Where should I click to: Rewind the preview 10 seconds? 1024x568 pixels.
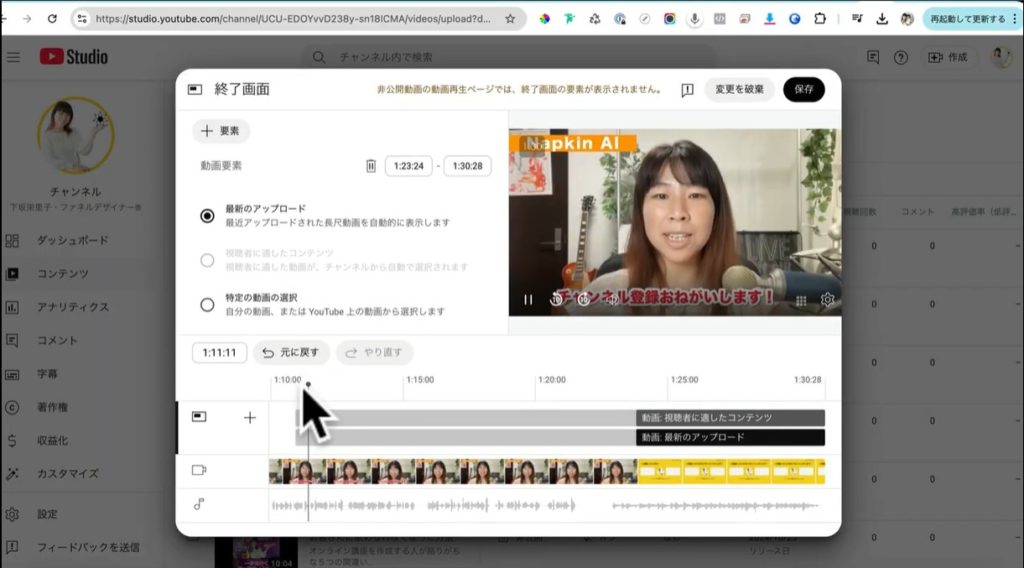click(556, 299)
